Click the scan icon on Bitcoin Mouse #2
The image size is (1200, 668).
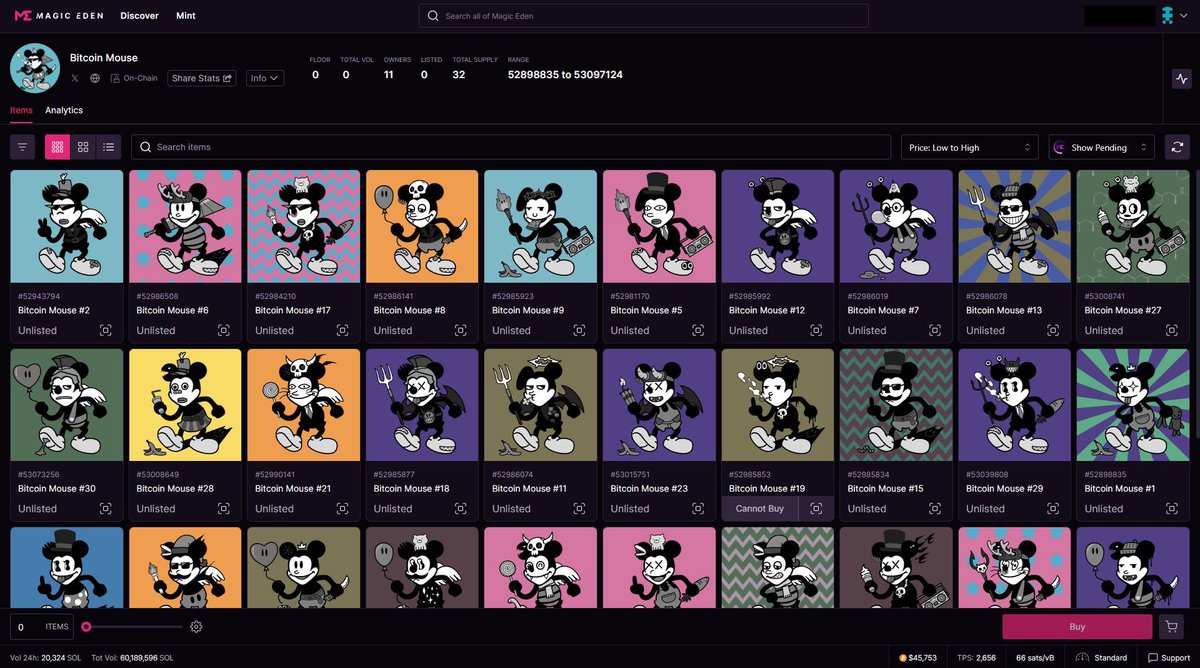[105, 330]
